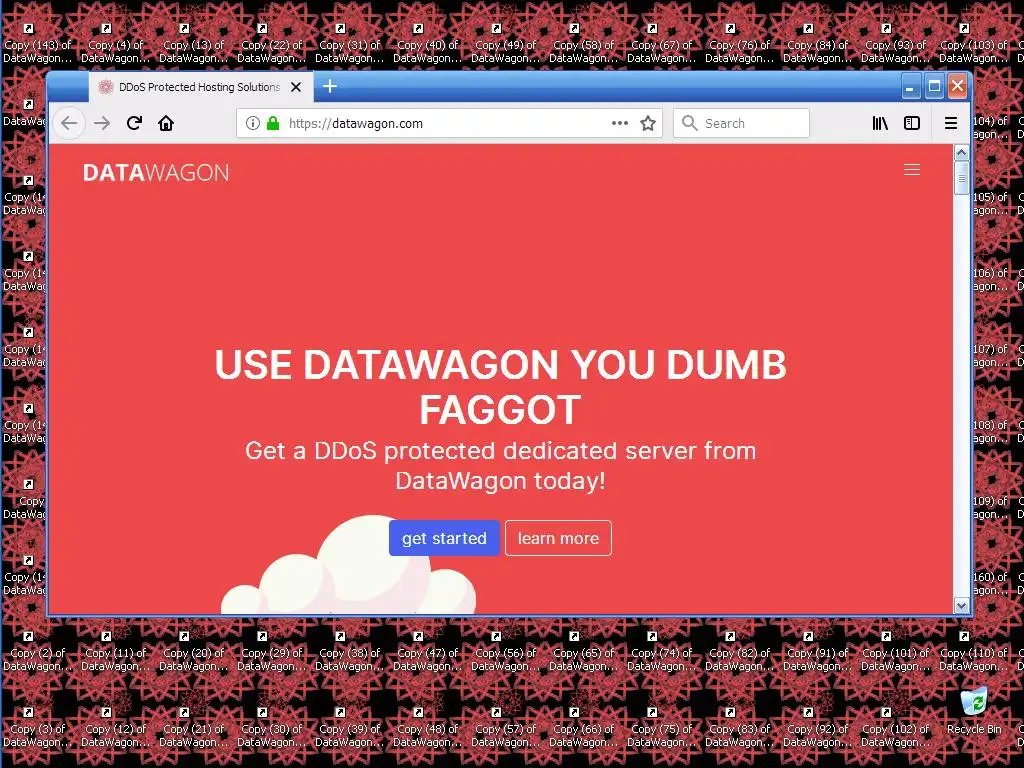
Task: Open the browser home page
Action: (x=166, y=123)
